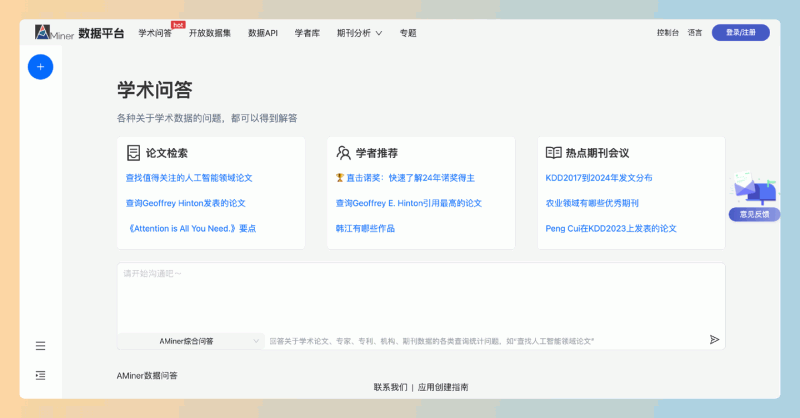Click the 登录/注册 button
The image size is (800, 418).
741,33
